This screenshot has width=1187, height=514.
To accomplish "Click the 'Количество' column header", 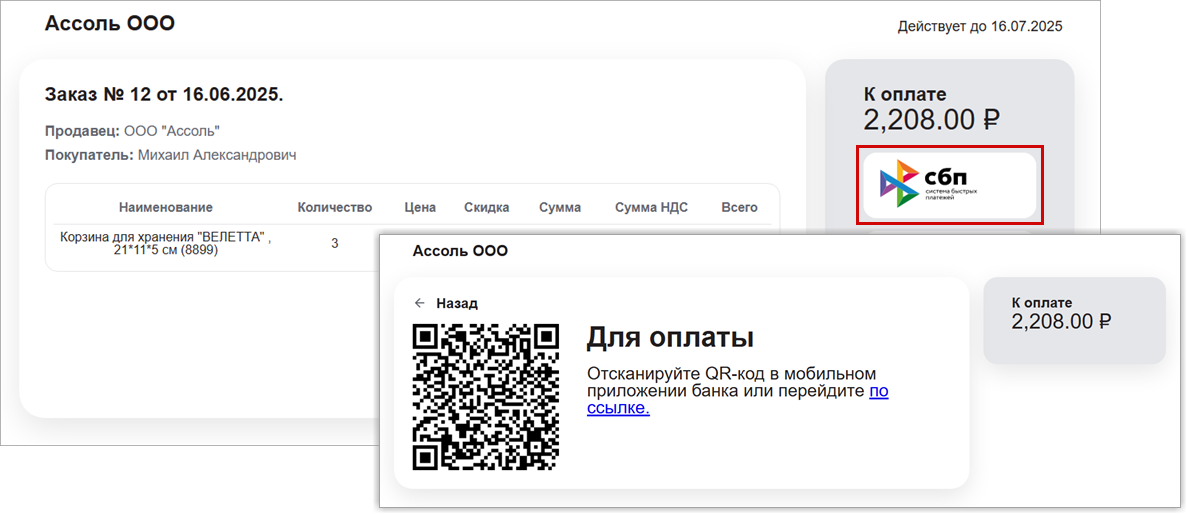I will (x=335, y=207).
